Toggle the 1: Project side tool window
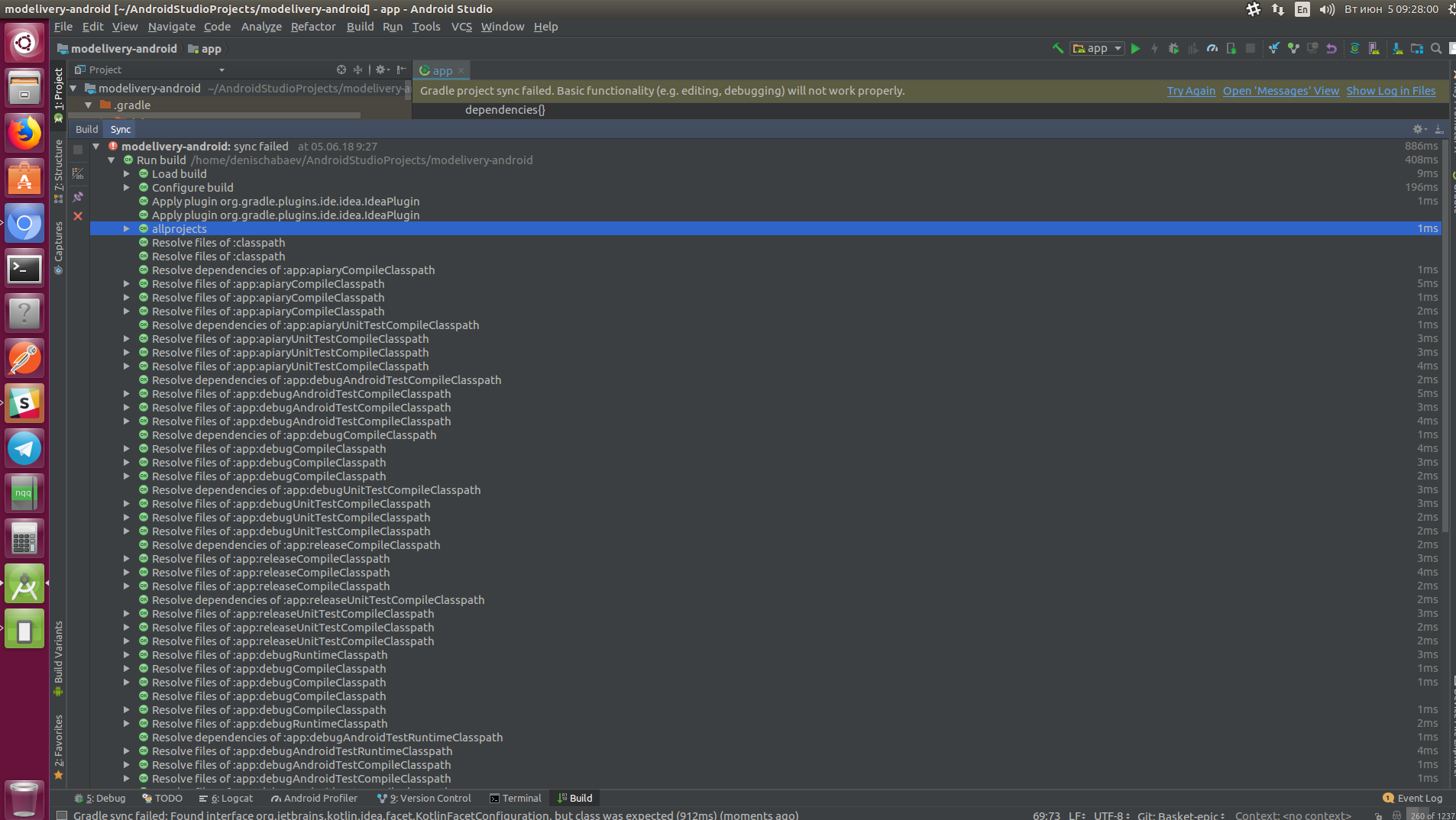This screenshot has width=1456, height=820. (x=58, y=94)
